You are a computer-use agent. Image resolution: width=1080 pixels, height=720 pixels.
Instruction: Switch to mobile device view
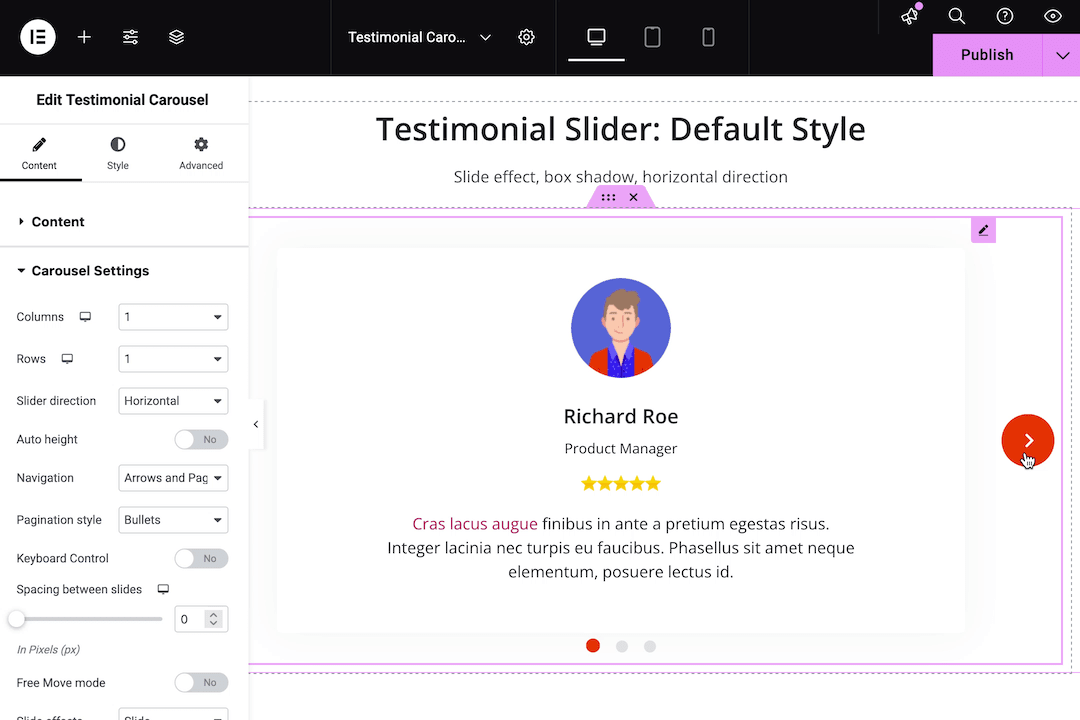[x=708, y=37]
